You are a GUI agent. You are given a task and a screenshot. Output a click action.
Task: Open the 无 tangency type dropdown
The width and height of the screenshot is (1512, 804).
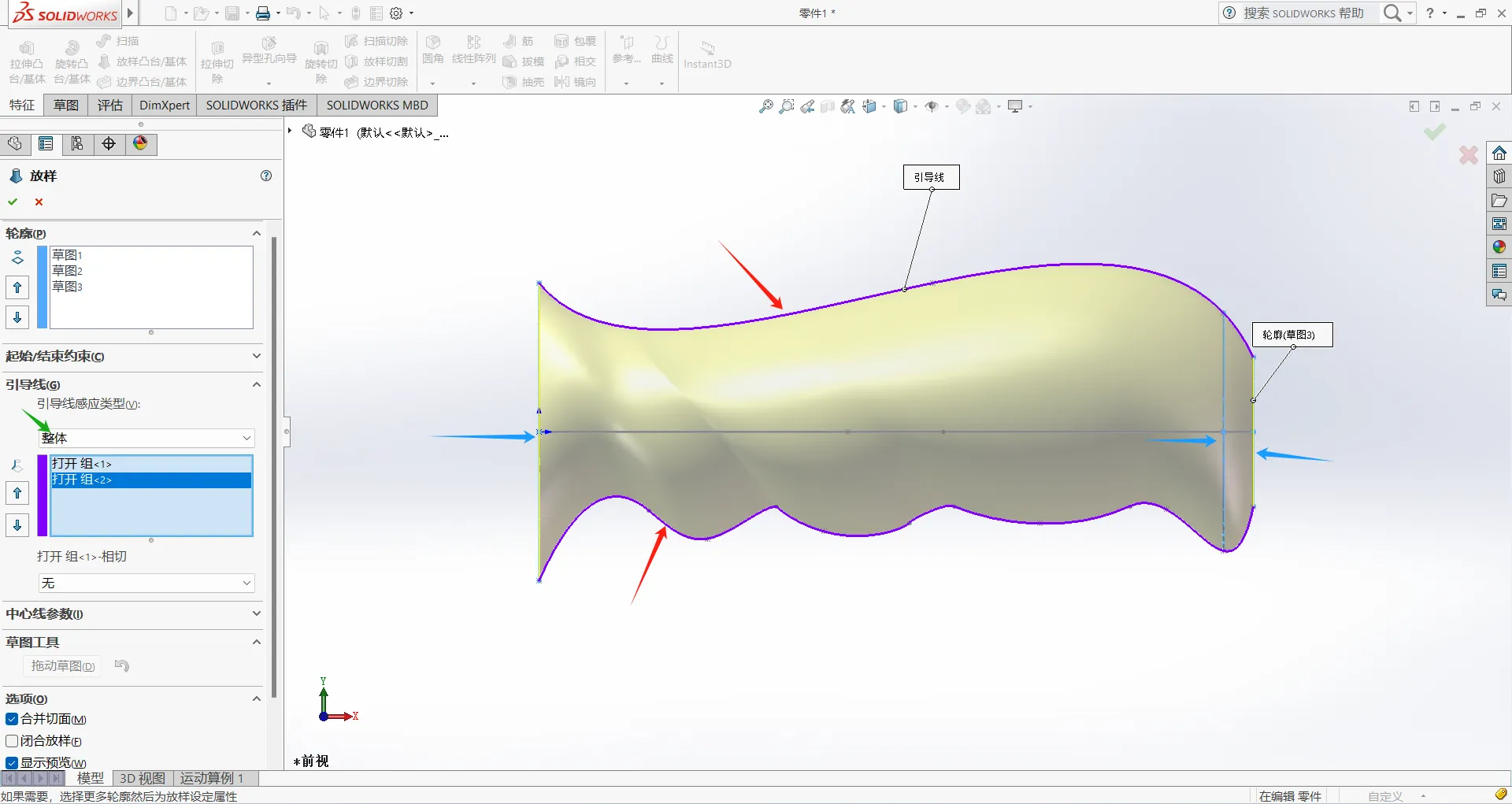pyautogui.click(x=146, y=583)
